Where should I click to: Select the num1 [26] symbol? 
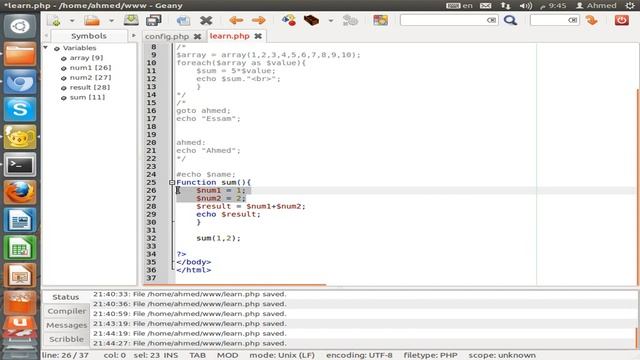90,68
